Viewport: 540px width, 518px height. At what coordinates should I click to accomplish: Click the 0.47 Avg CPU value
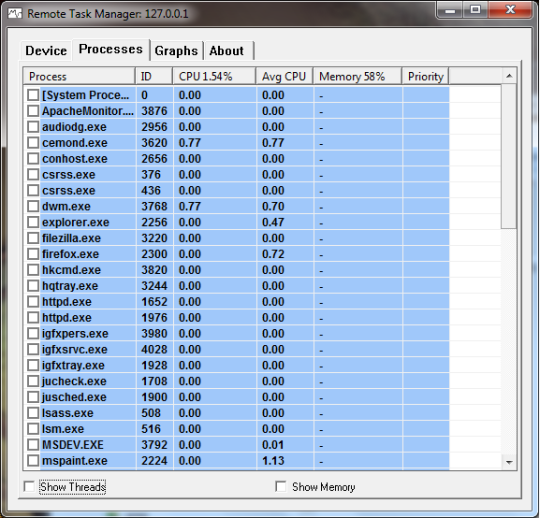(x=273, y=222)
